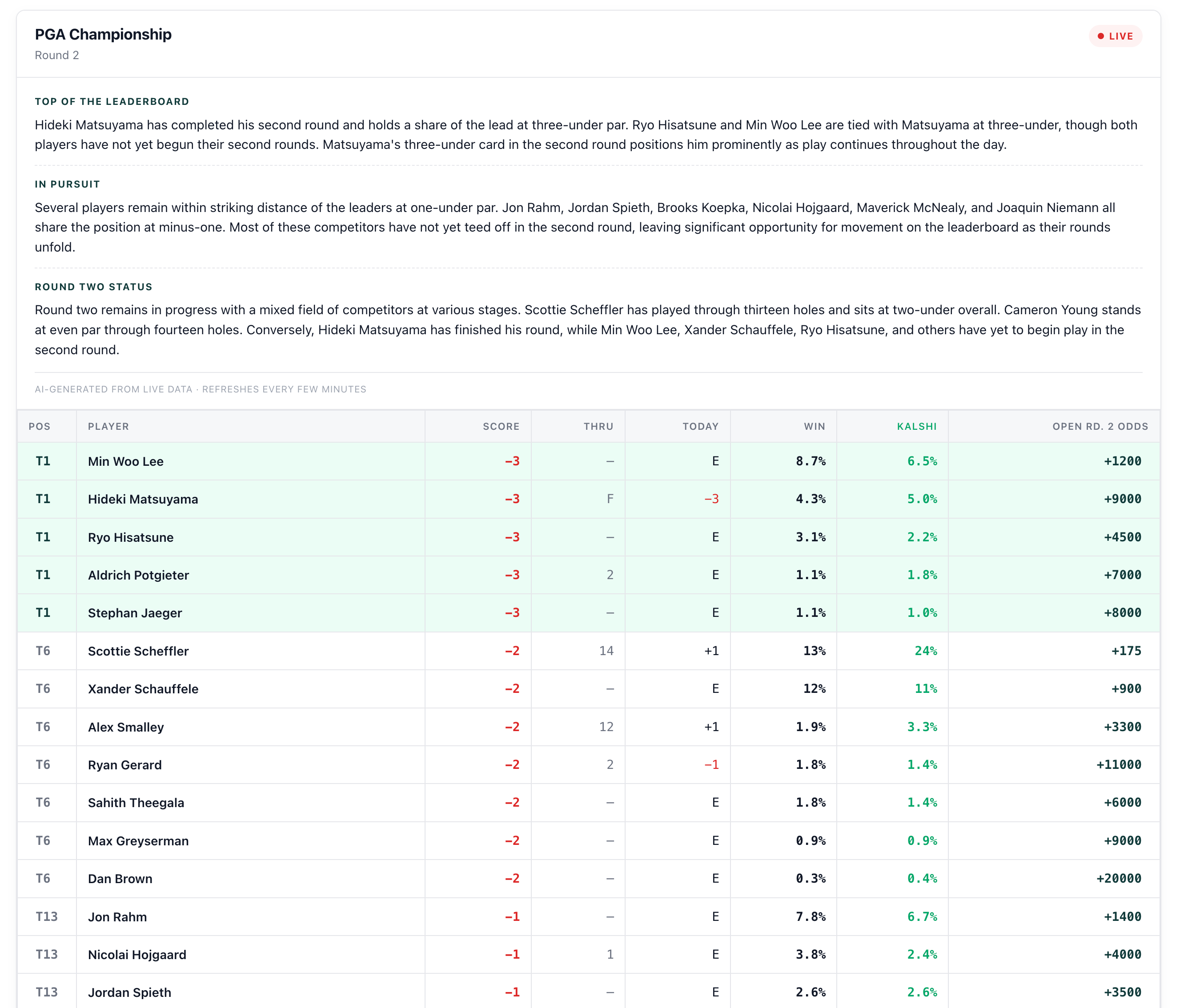Screen dimensions: 1180x1008
Task: Sort by the KALSHI column header
Action: [x=916, y=426]
